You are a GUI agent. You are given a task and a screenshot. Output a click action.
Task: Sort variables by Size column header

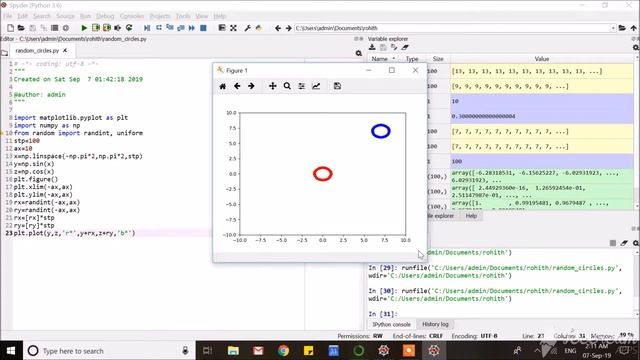point(438,59)
